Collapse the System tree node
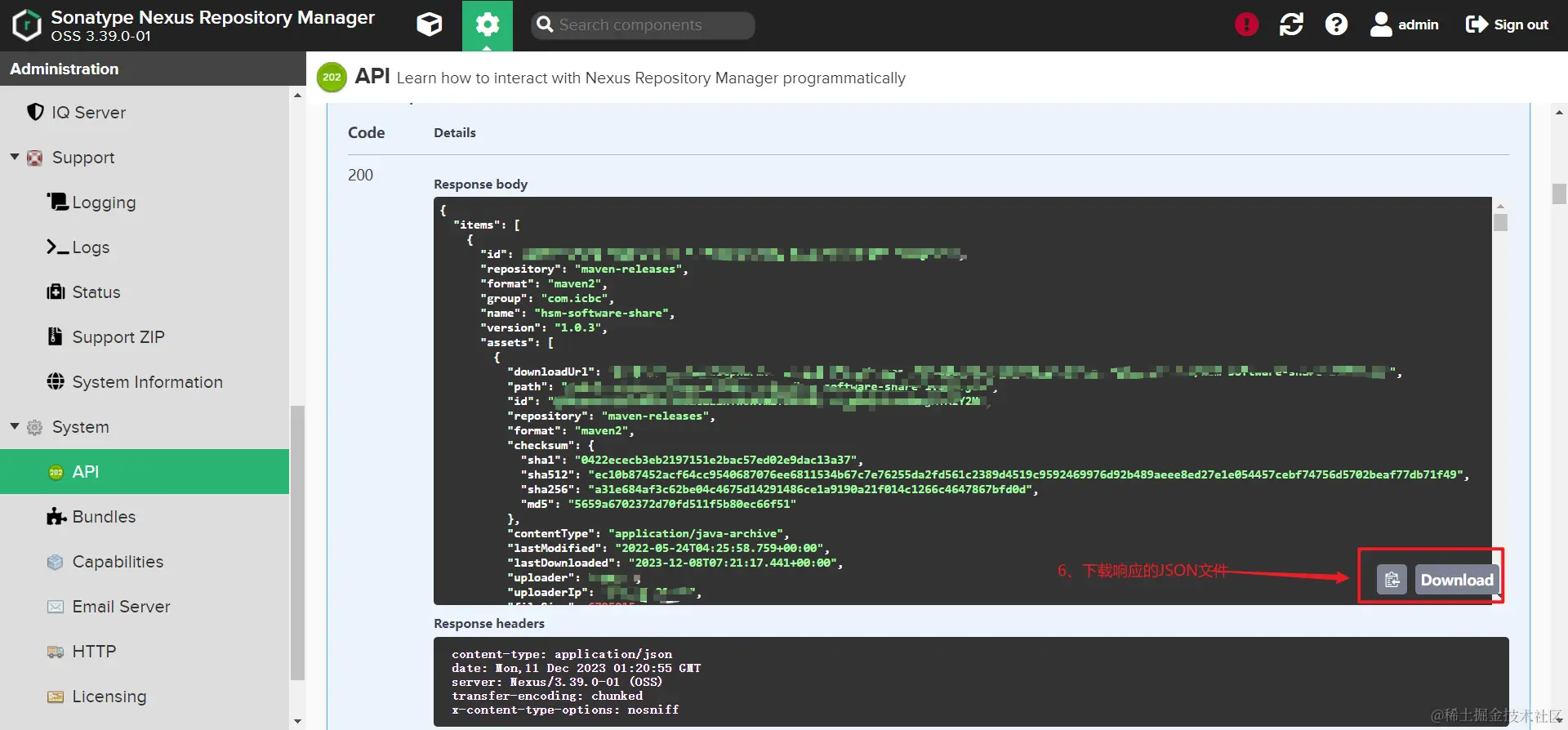The height and width of the screenshot is (730, 1568). (x=14, y=426)
